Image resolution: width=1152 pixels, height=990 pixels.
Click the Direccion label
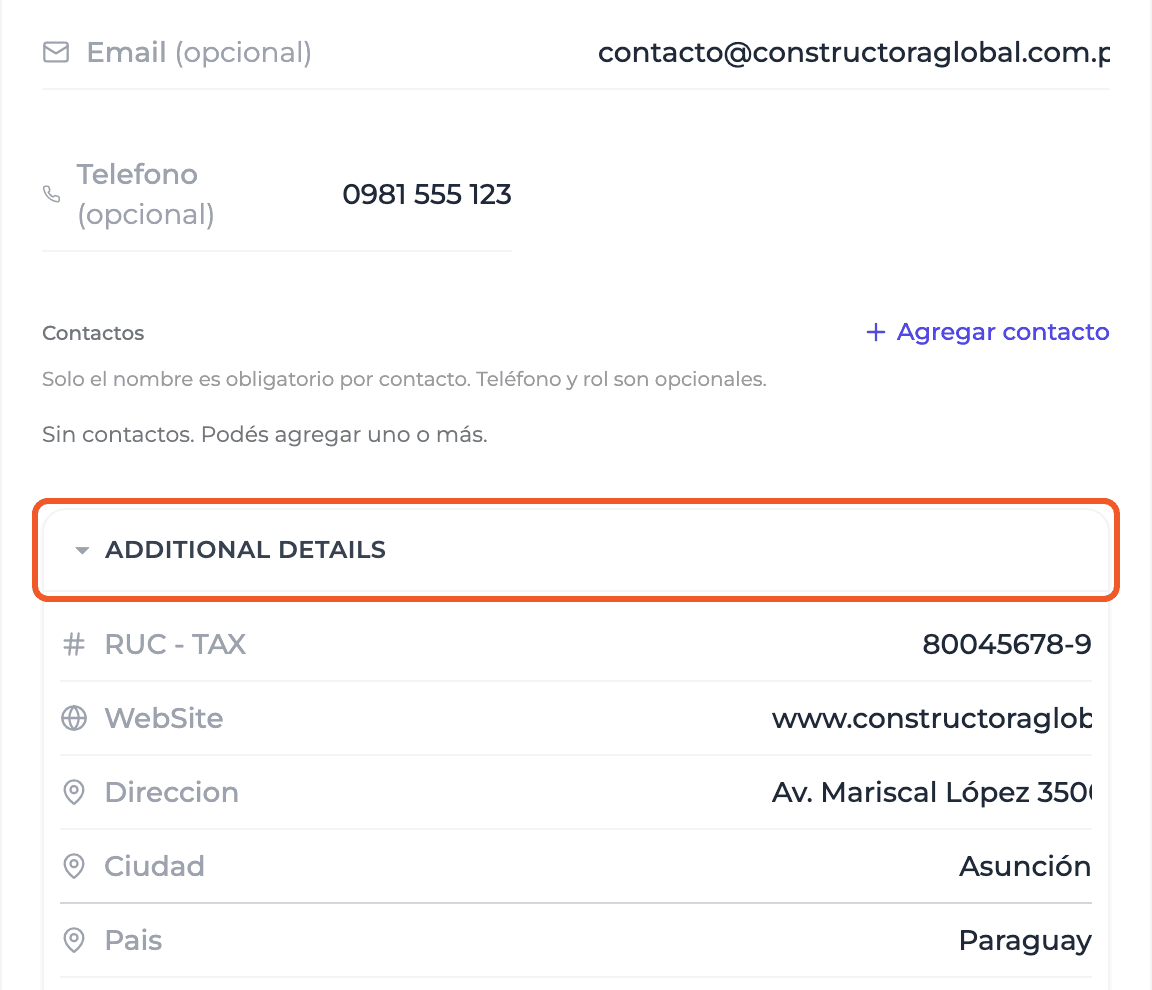point(171,792)
